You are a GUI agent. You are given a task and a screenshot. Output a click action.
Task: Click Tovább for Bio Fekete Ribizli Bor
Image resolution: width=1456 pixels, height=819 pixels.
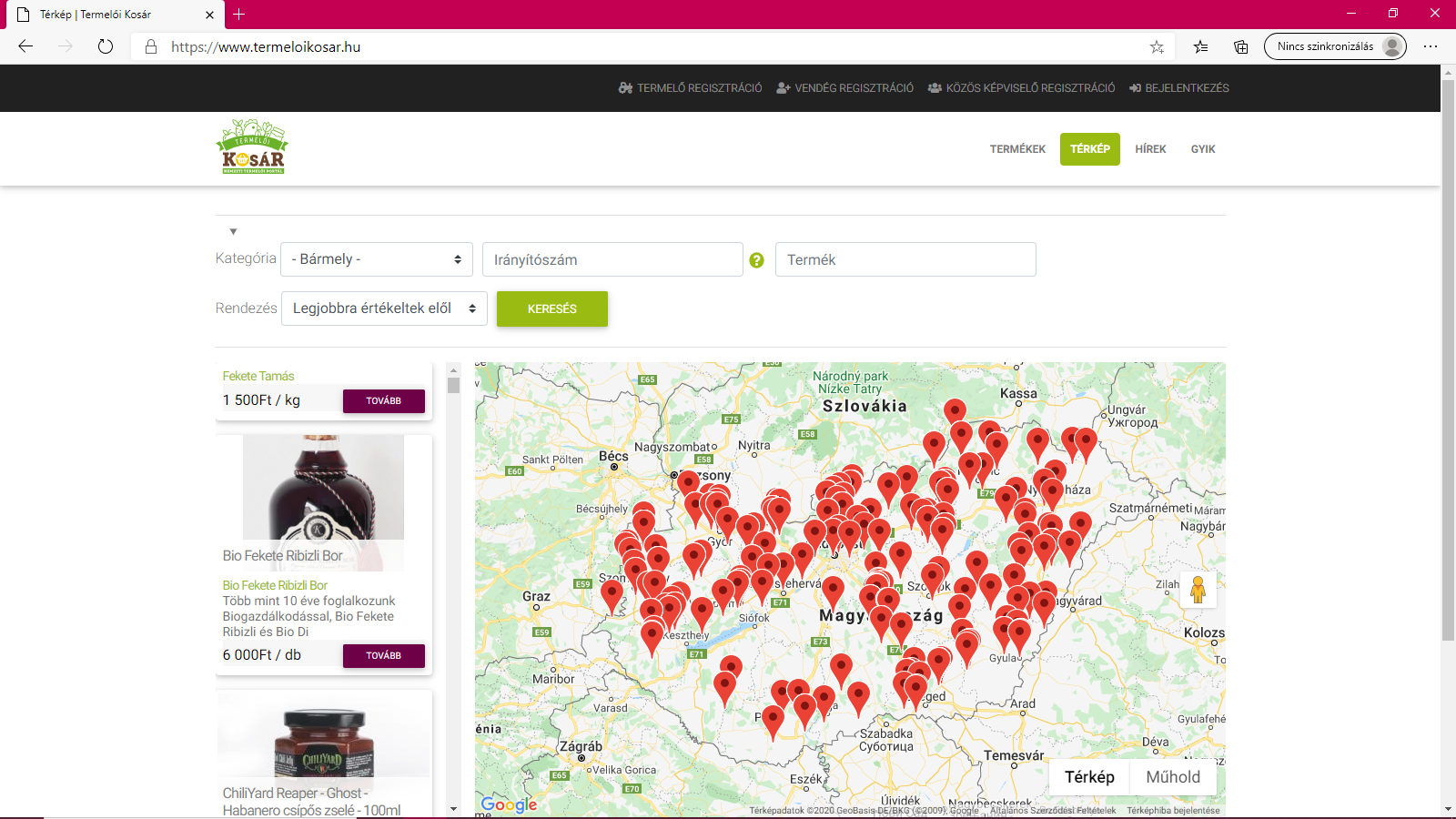pyautogui.click(x=384, y=656)
